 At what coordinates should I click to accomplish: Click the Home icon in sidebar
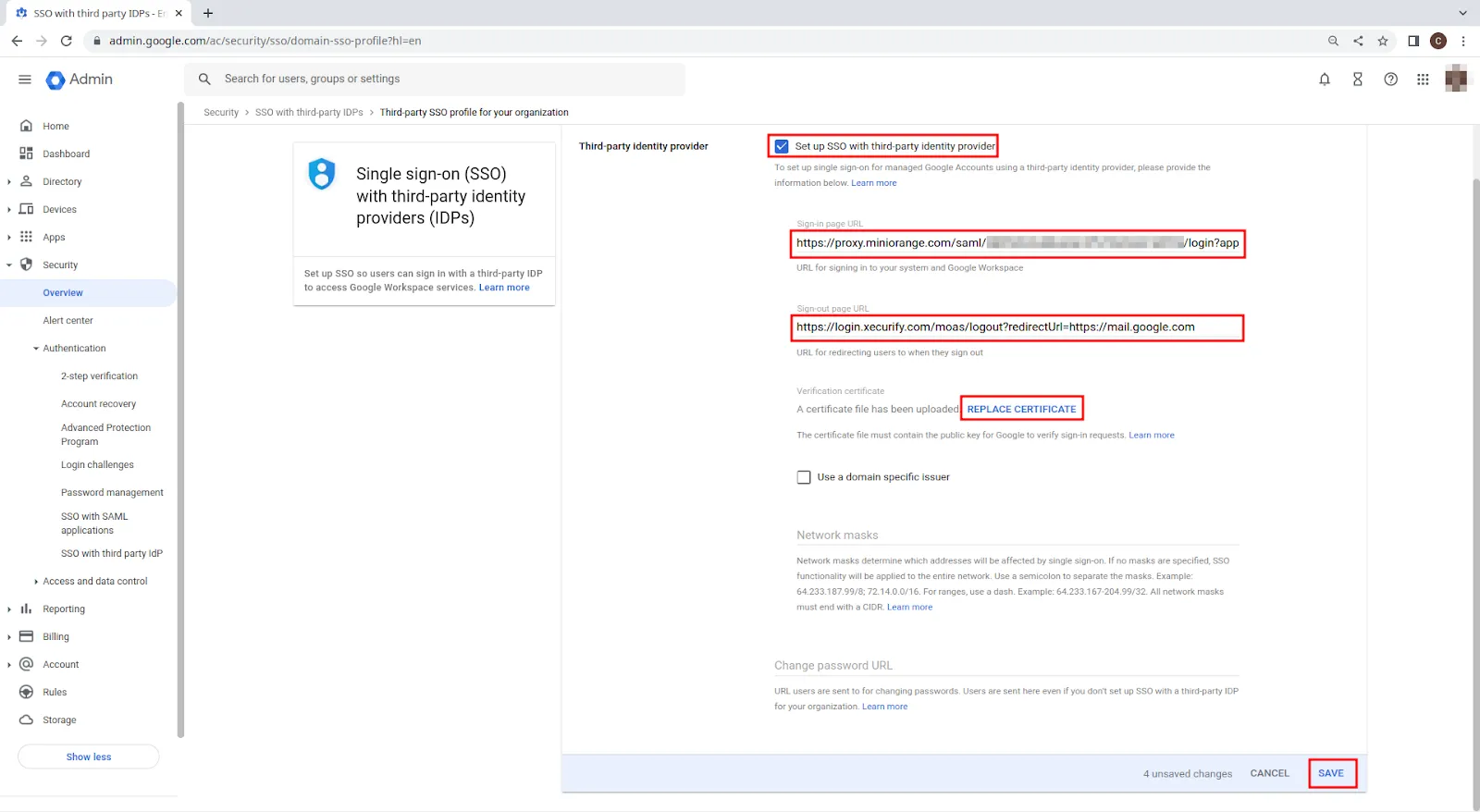tap(26, 126)
